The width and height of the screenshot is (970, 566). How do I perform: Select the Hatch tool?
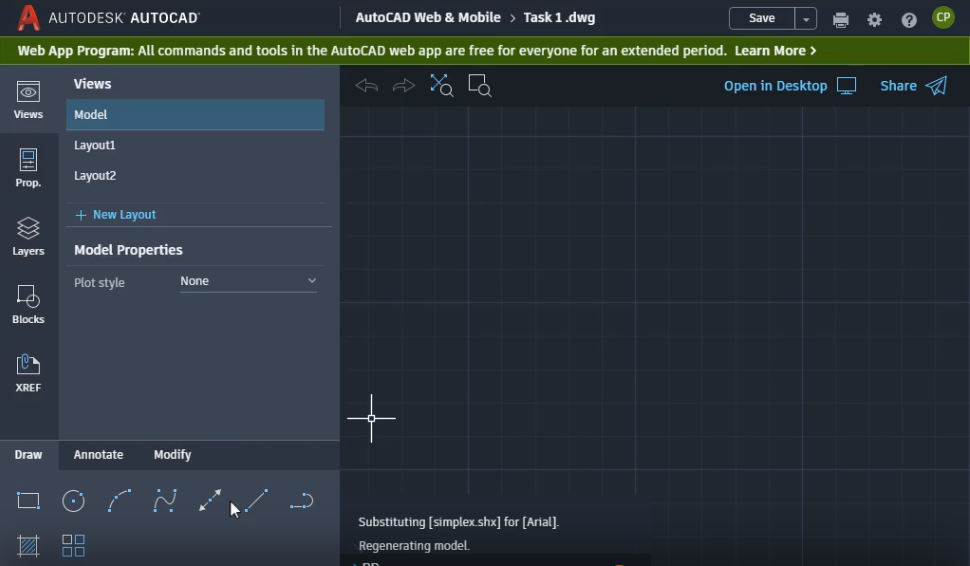pyautogui.click(x=28, y=546)
